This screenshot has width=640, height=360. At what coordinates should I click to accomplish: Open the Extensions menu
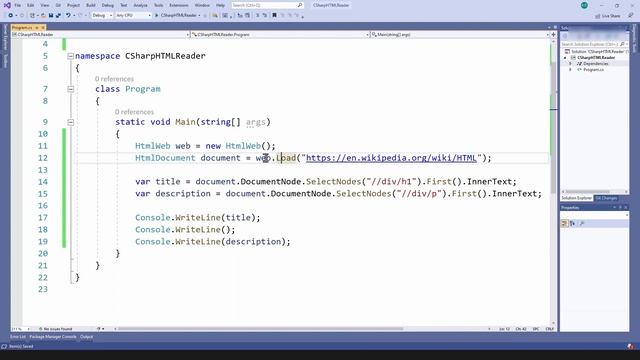tap(179, 5)
